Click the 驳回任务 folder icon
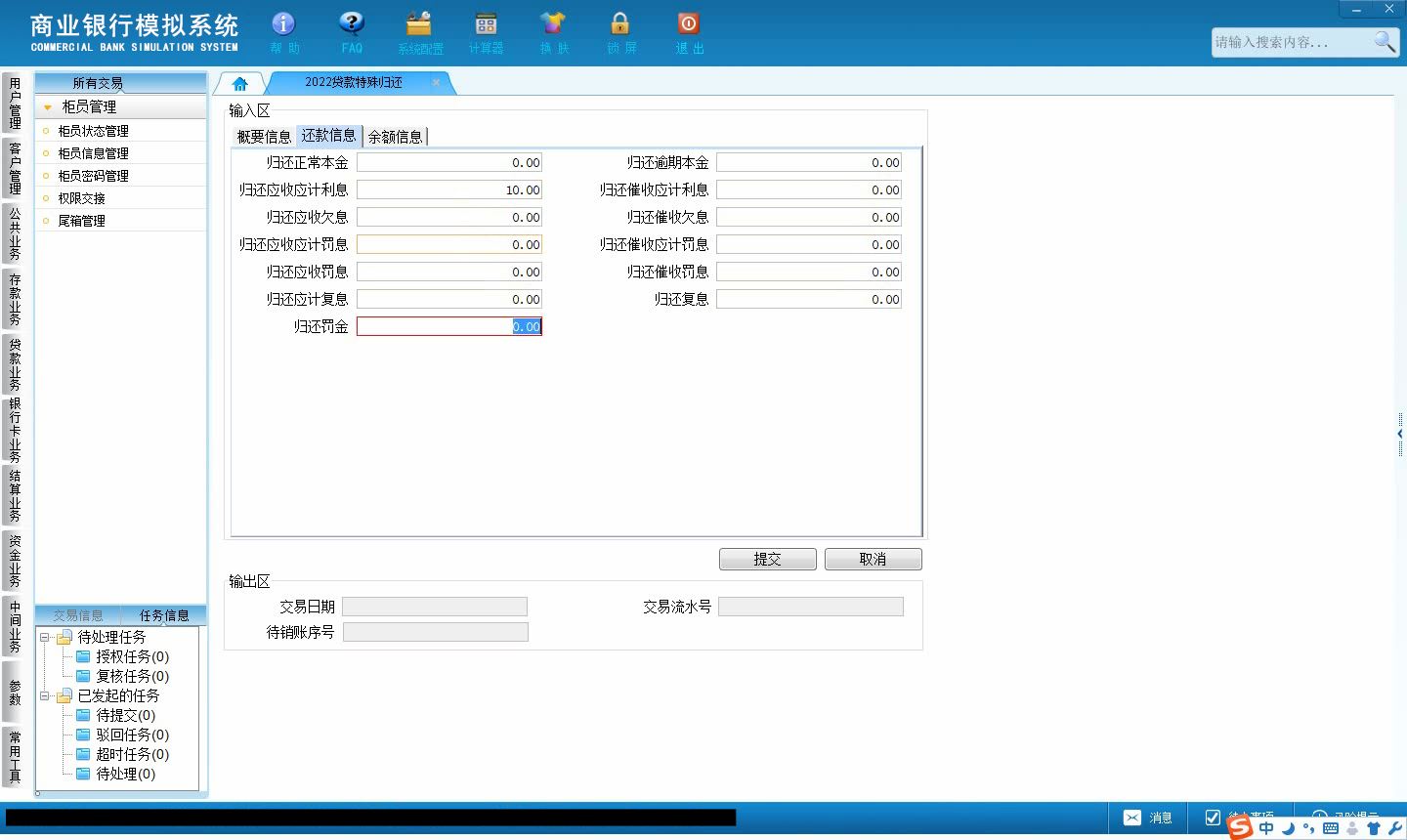The width and height of the screenshot is (1407, 840). 83,735
